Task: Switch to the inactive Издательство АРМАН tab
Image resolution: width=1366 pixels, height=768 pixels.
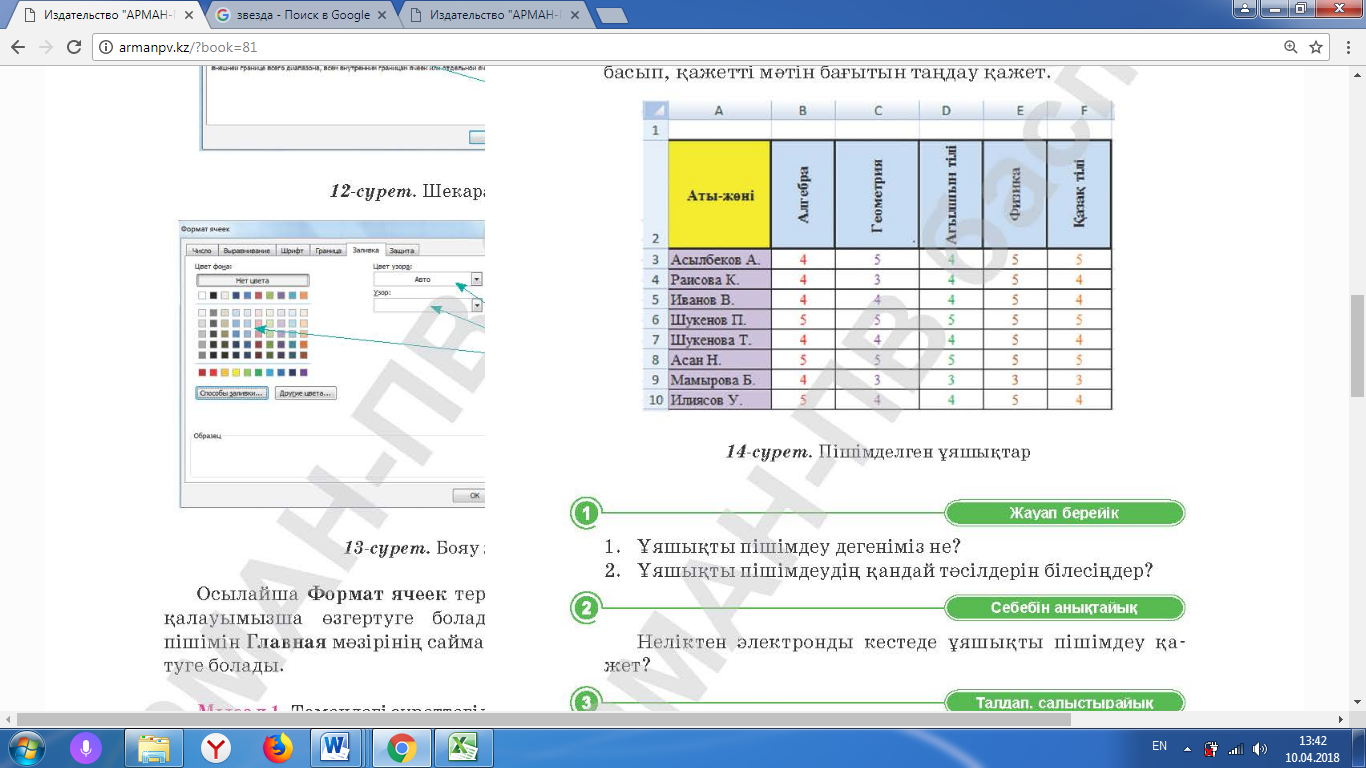Action: [x=495, y=16]
